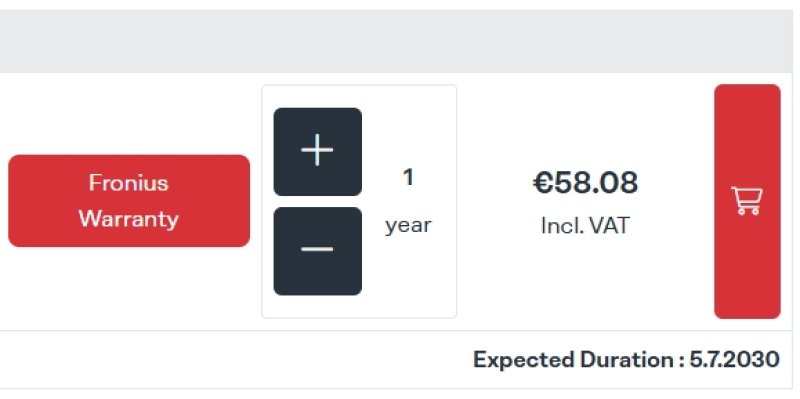
Task: Tap the white minus symbol icon
Action: click(x=317, y=249)
